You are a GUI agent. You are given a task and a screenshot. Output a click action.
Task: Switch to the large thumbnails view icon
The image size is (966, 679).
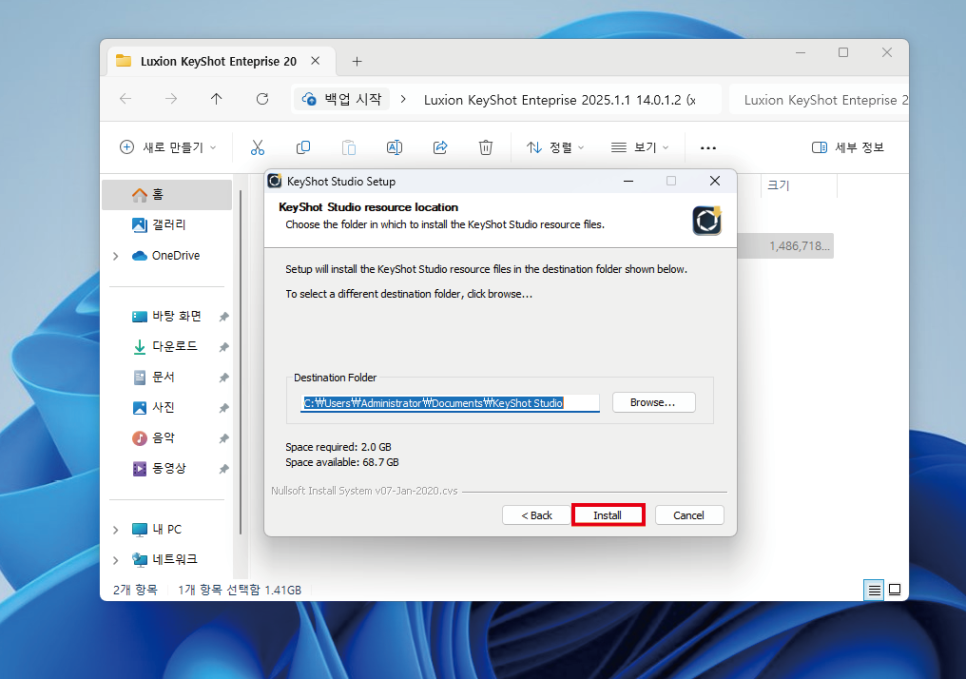click(895, 590)
